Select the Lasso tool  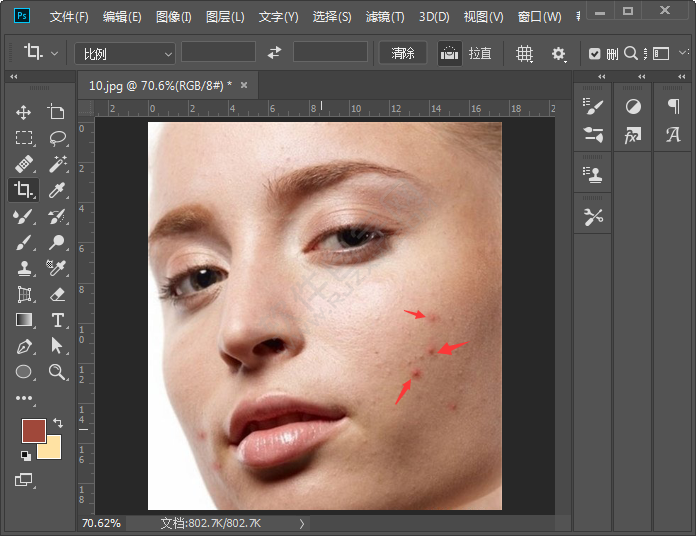point(58,138)
